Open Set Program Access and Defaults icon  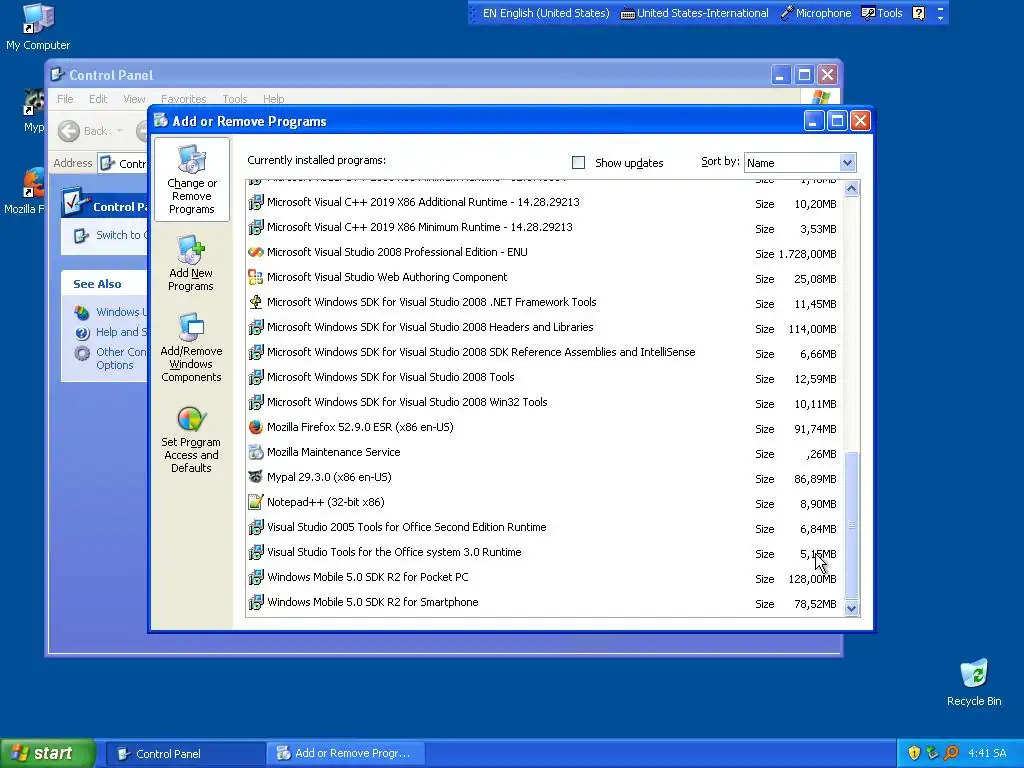click(x=191, y=439)
